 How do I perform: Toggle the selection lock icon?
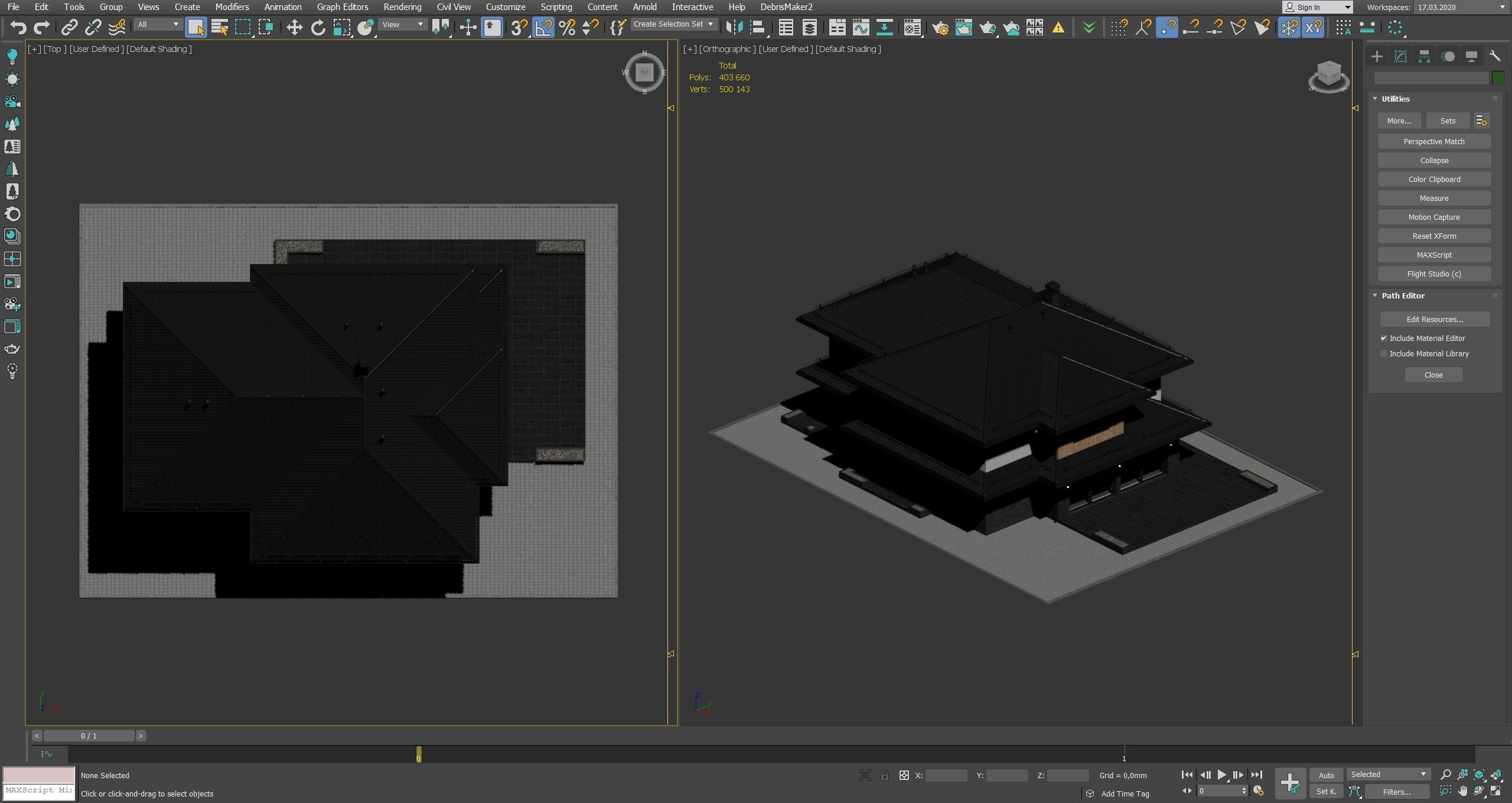(884, 775)
